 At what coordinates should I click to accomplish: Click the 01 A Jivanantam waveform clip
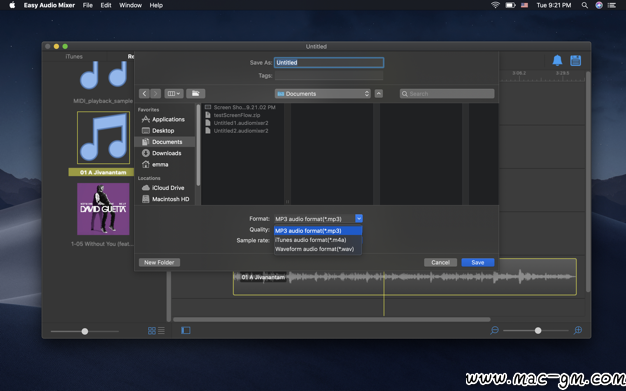(x=405, y=277)
